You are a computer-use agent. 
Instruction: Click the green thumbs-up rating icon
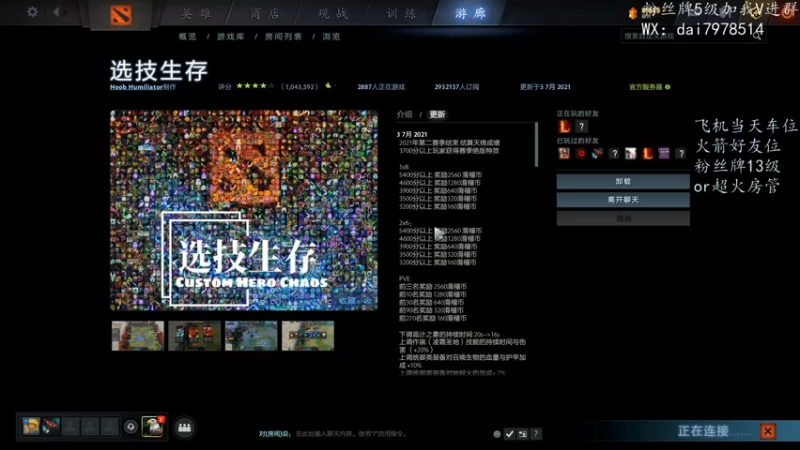[x=329, y=86]
